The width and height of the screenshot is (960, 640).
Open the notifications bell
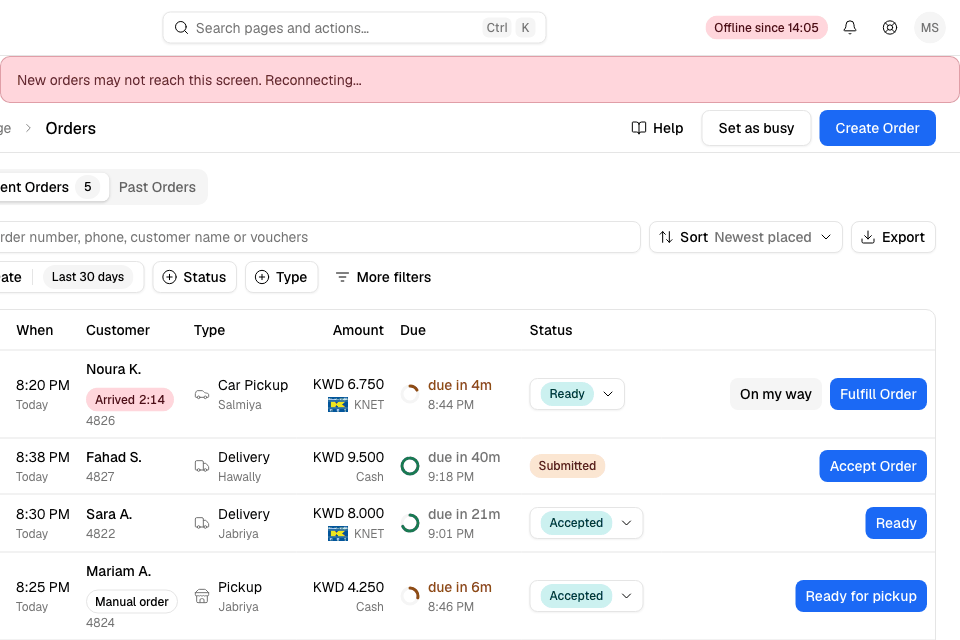click(850, 28)
